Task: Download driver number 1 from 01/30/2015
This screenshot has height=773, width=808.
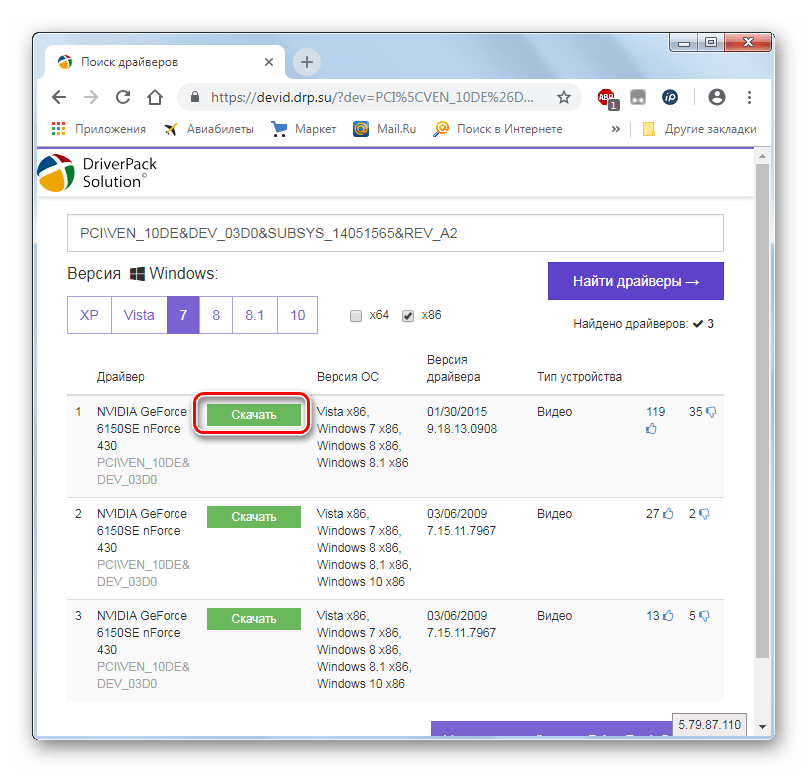Action: pos(254,415)
